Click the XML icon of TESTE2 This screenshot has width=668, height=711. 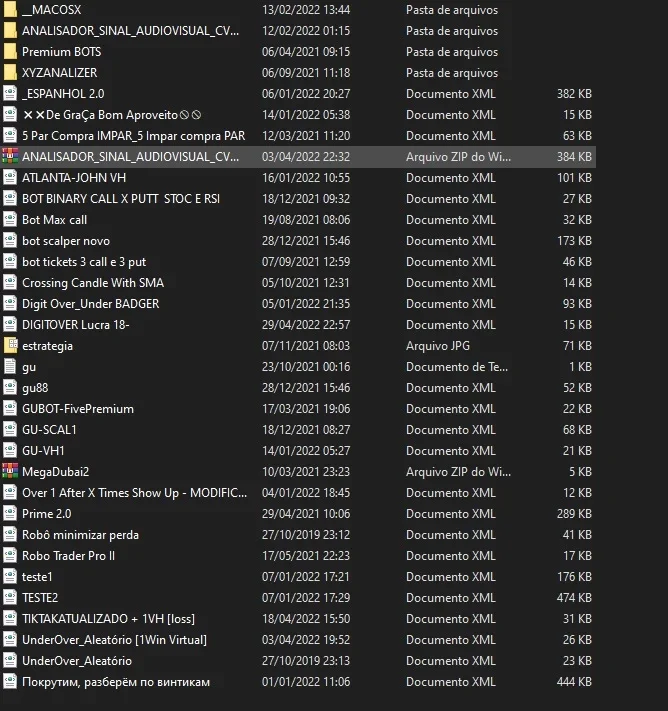[x=10, y=598]
